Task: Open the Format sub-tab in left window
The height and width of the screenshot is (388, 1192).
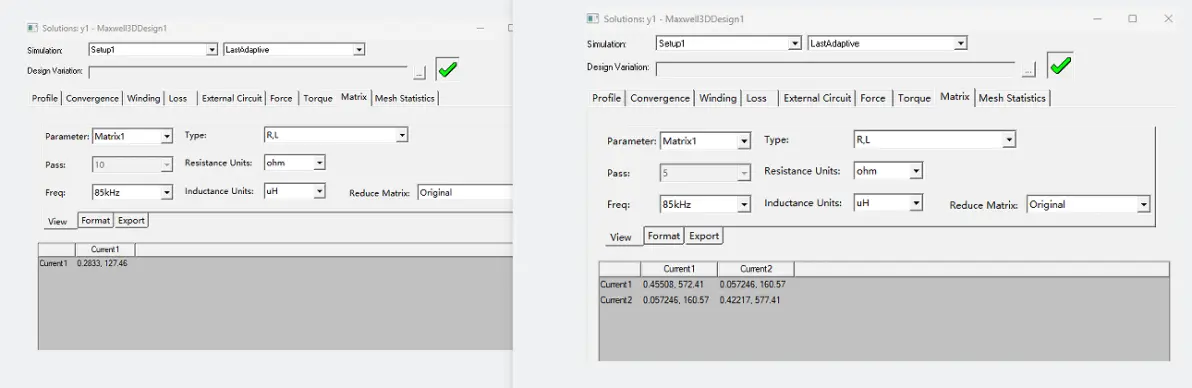Action: tap(97, 220)
